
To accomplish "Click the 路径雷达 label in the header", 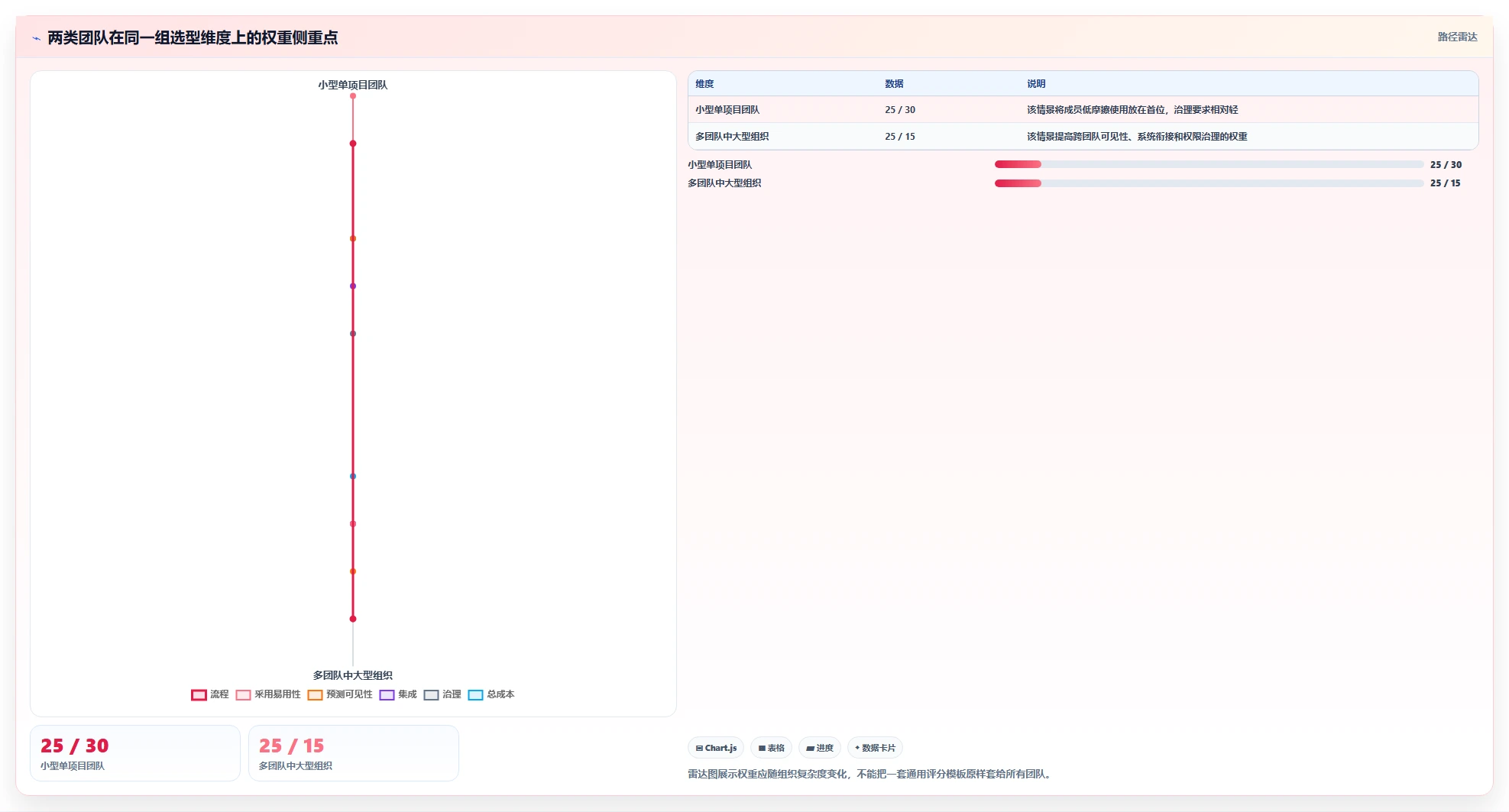I will coord(1457,37).
